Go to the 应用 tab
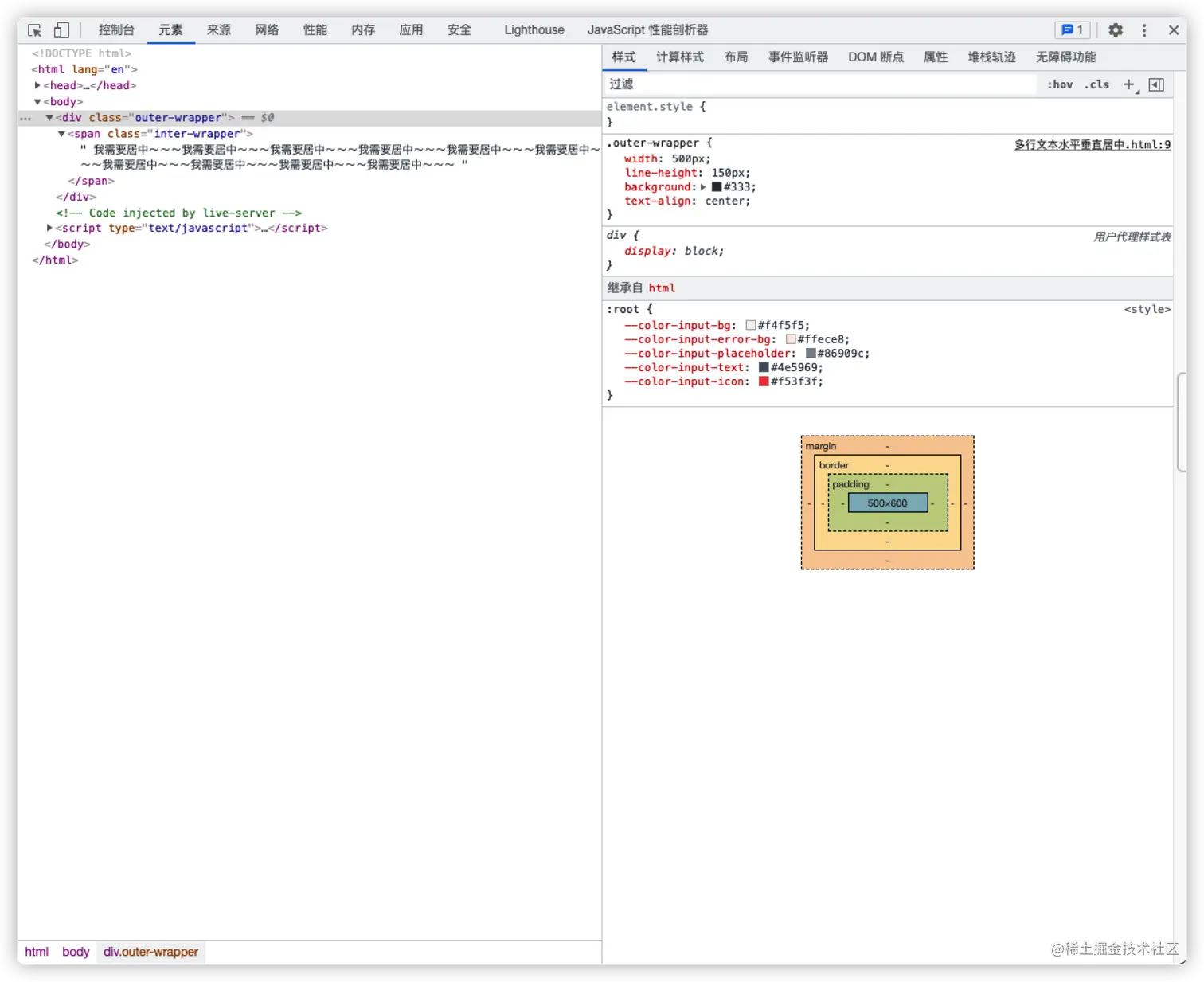The width and height of the screenshot is (1204, 982). (x=411, y=30)
